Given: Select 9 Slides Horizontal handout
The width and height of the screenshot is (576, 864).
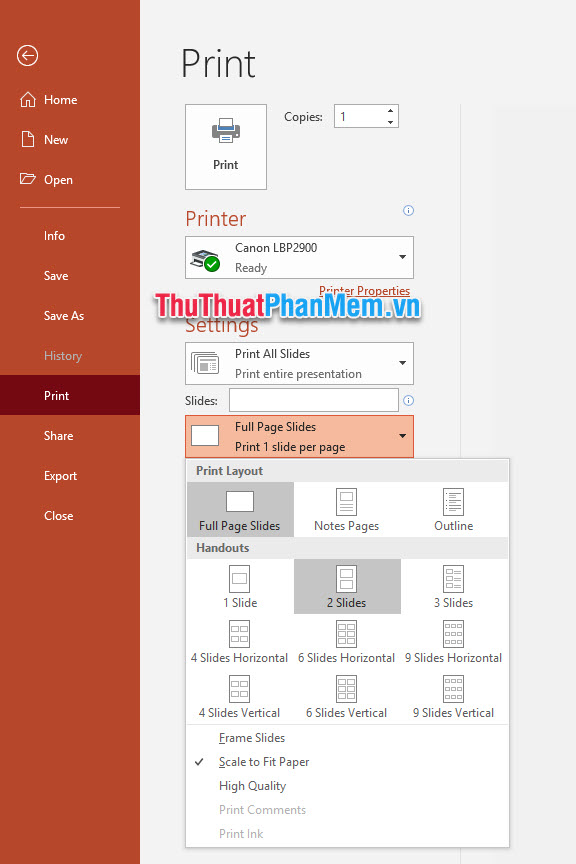Looking at the screenshot, I should pos(454,642).
